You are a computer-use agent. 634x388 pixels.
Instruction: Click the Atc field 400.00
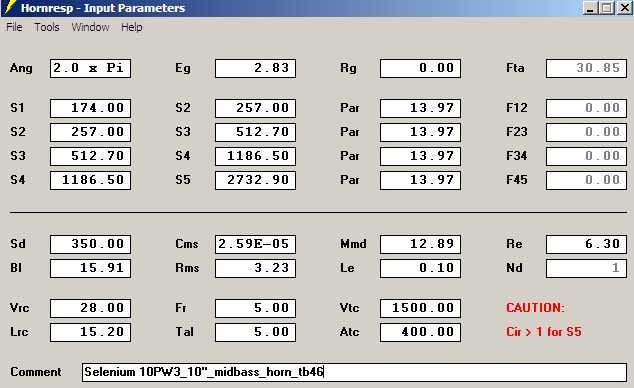click(x=421, y=333)
